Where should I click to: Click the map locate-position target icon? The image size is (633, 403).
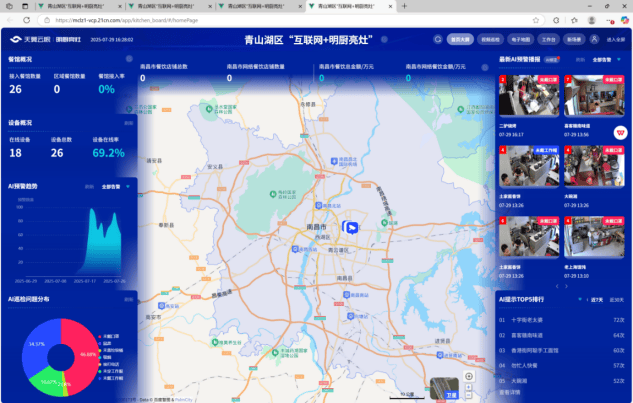469,376
